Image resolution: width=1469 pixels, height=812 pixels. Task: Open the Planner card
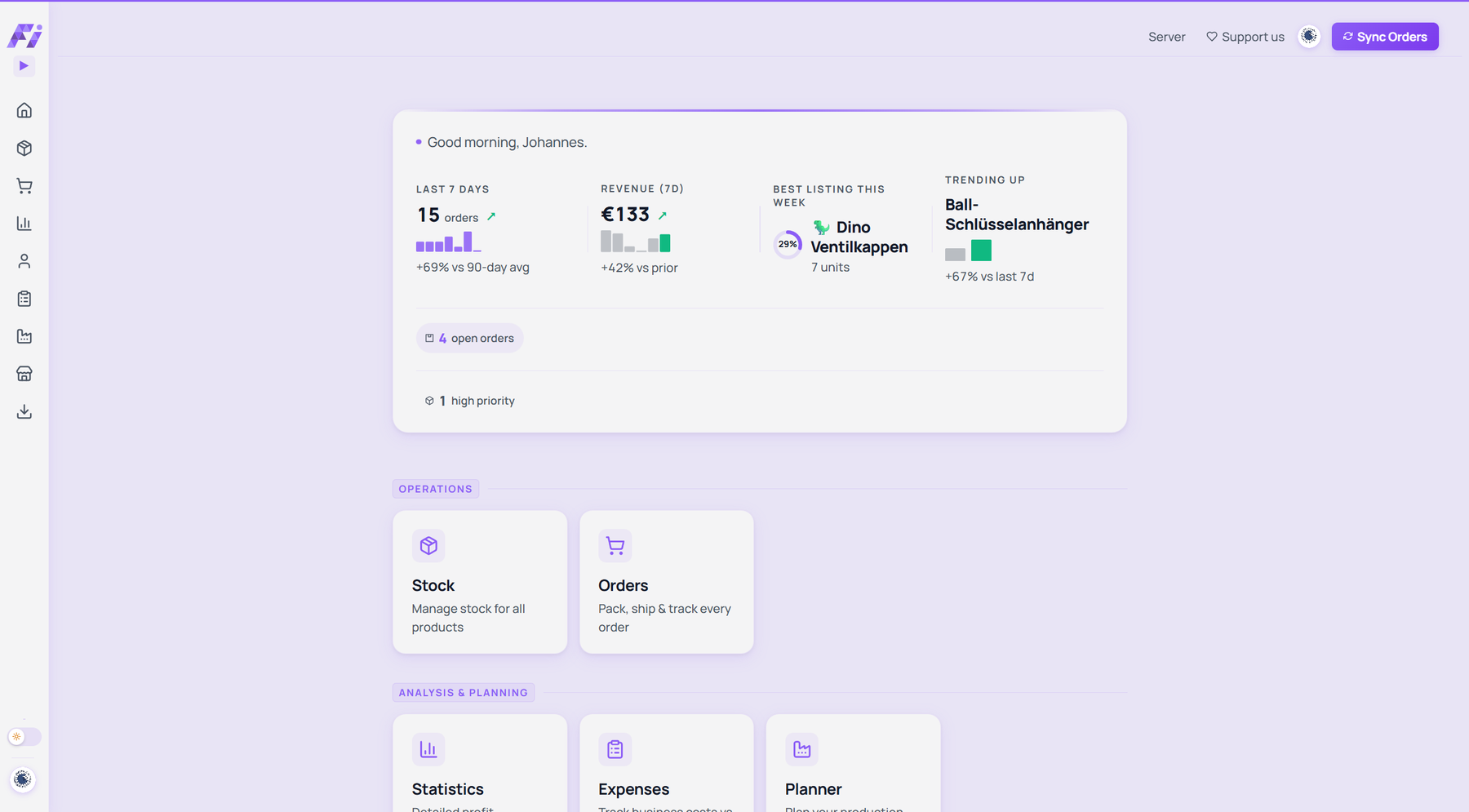(x=853, y=763)
